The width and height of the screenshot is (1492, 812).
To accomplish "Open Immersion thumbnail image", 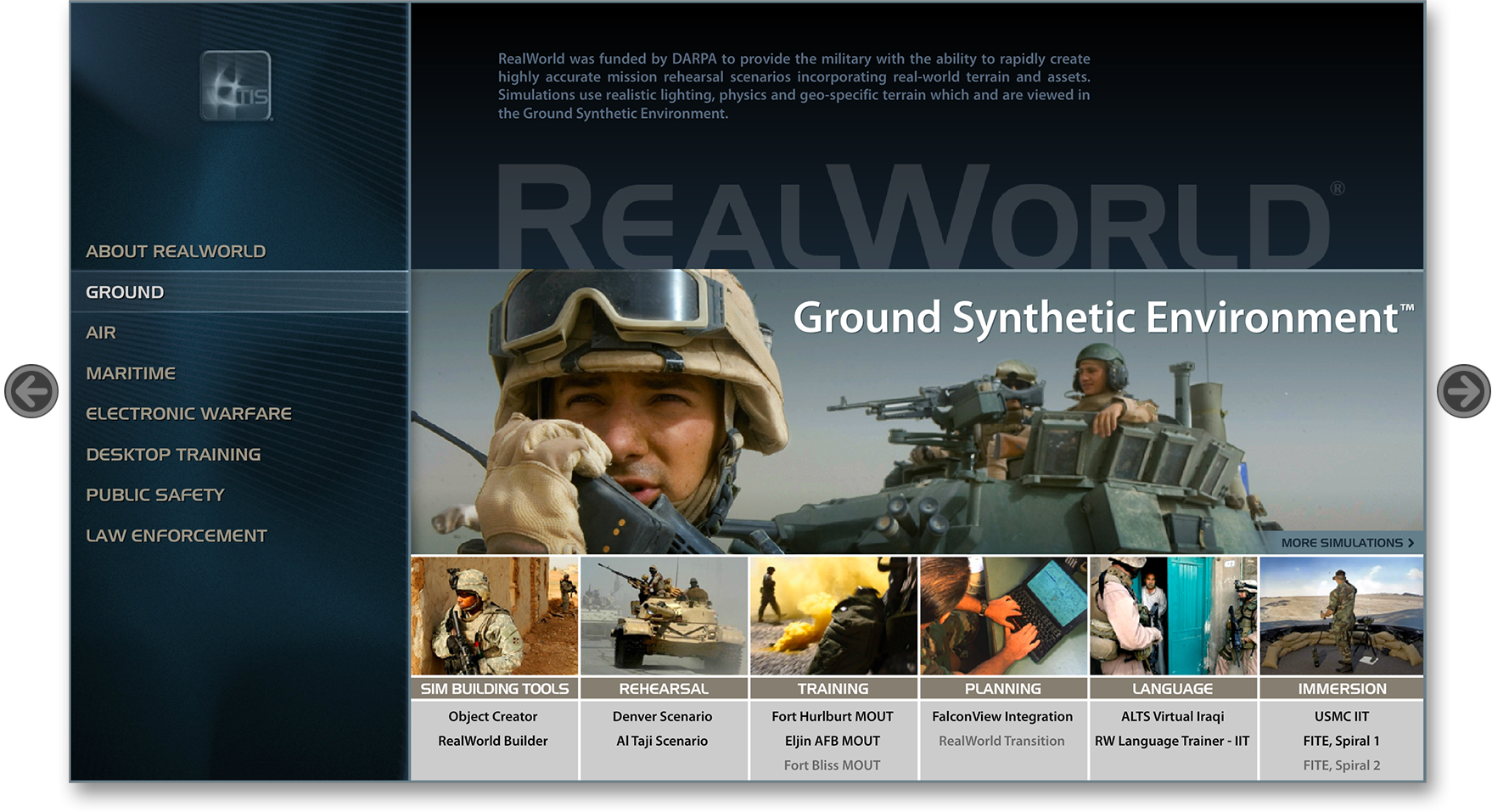I will point(1342,616).
